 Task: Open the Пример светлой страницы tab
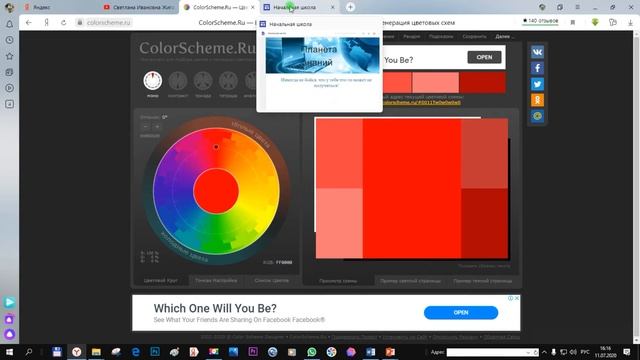pyautogui.click(x=410, y=281)
